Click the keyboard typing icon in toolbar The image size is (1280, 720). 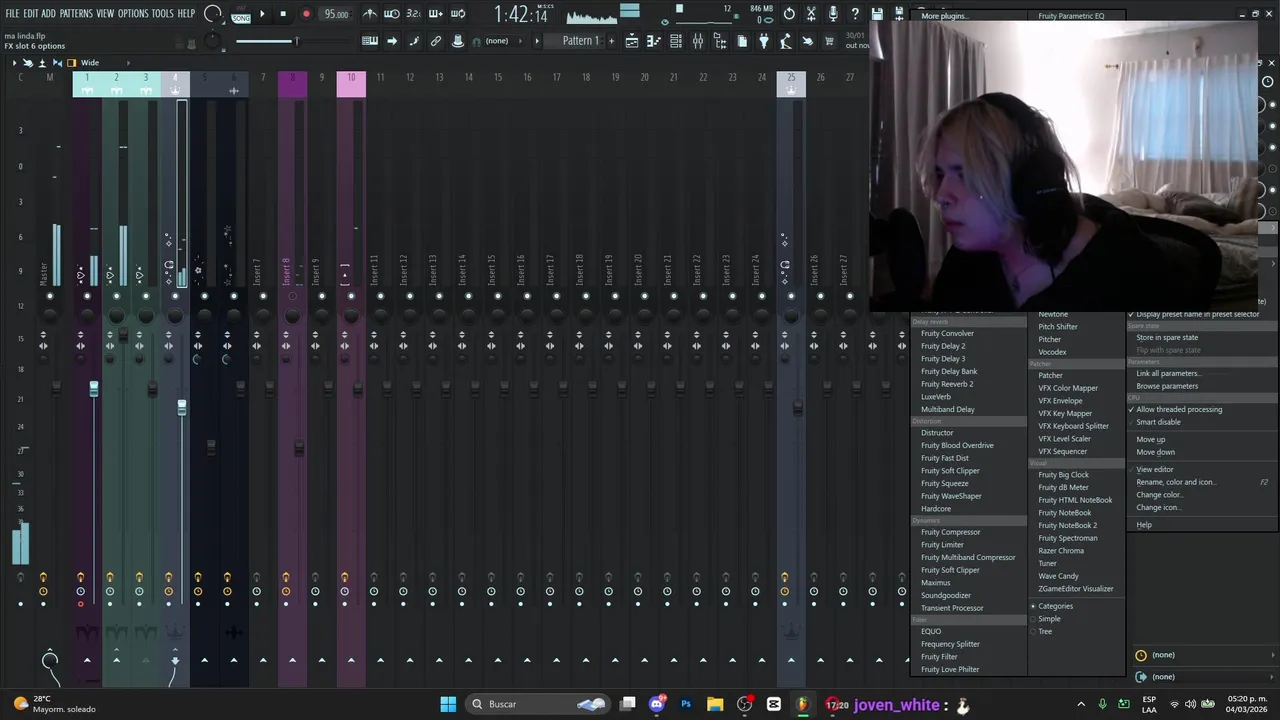pyautogui.click(x=370, y=41)
